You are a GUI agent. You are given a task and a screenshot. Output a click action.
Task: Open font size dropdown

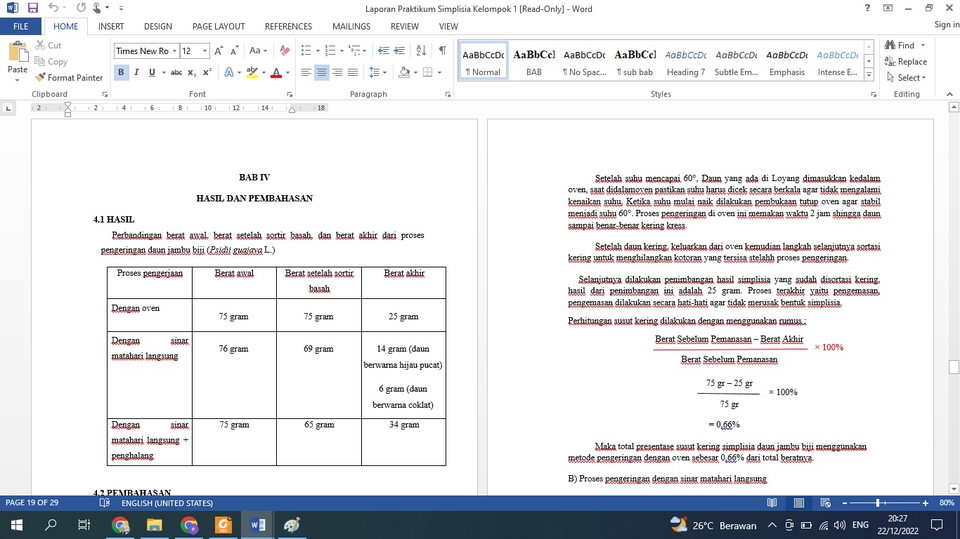point(205,51)
